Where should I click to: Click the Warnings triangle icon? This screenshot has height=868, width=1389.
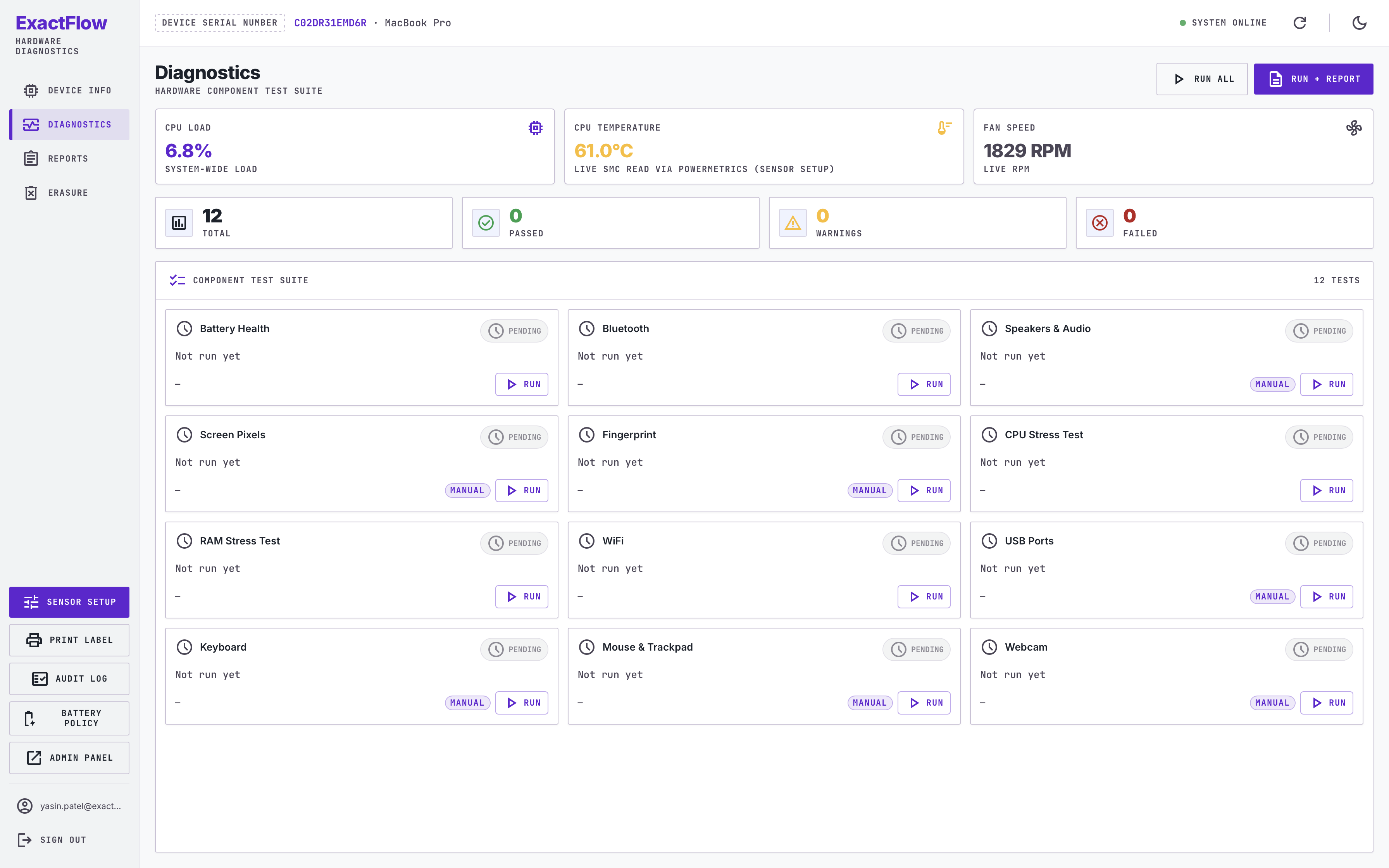pyautogui.click(x=793, y=223)
